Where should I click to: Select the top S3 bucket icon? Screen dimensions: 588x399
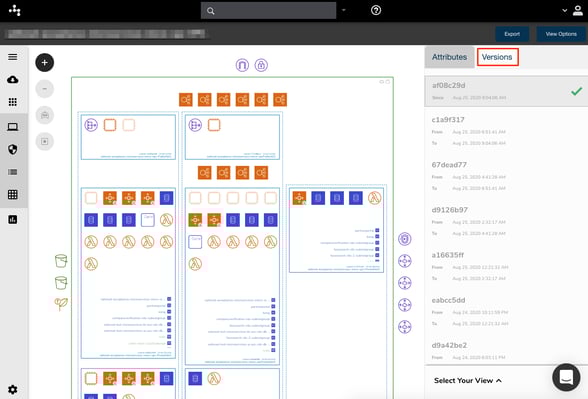coord(61,261)
